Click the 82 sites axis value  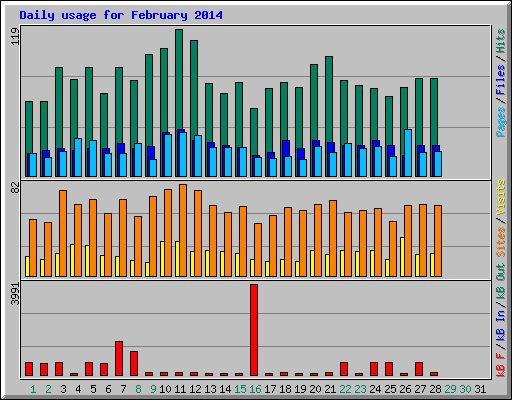(15, 188)
